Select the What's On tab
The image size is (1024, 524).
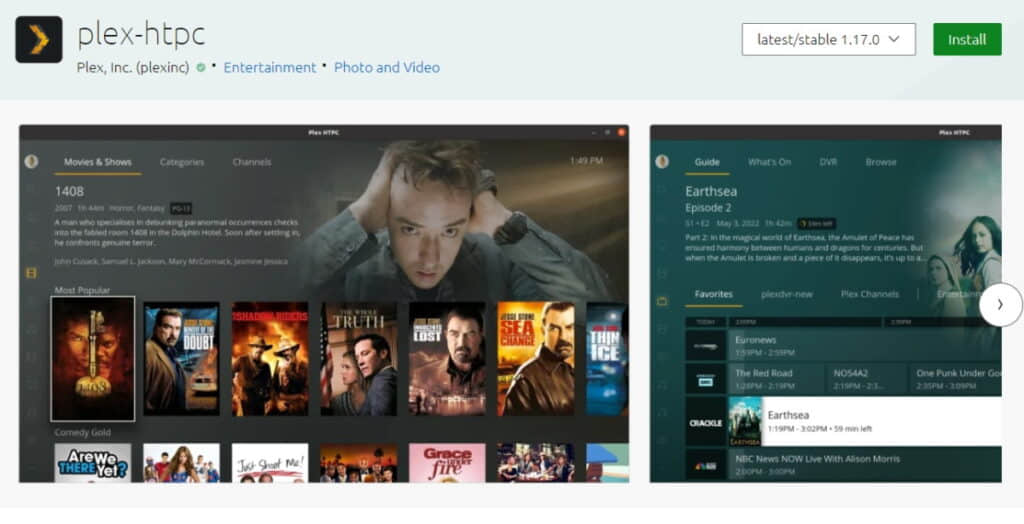click(769, 162)
